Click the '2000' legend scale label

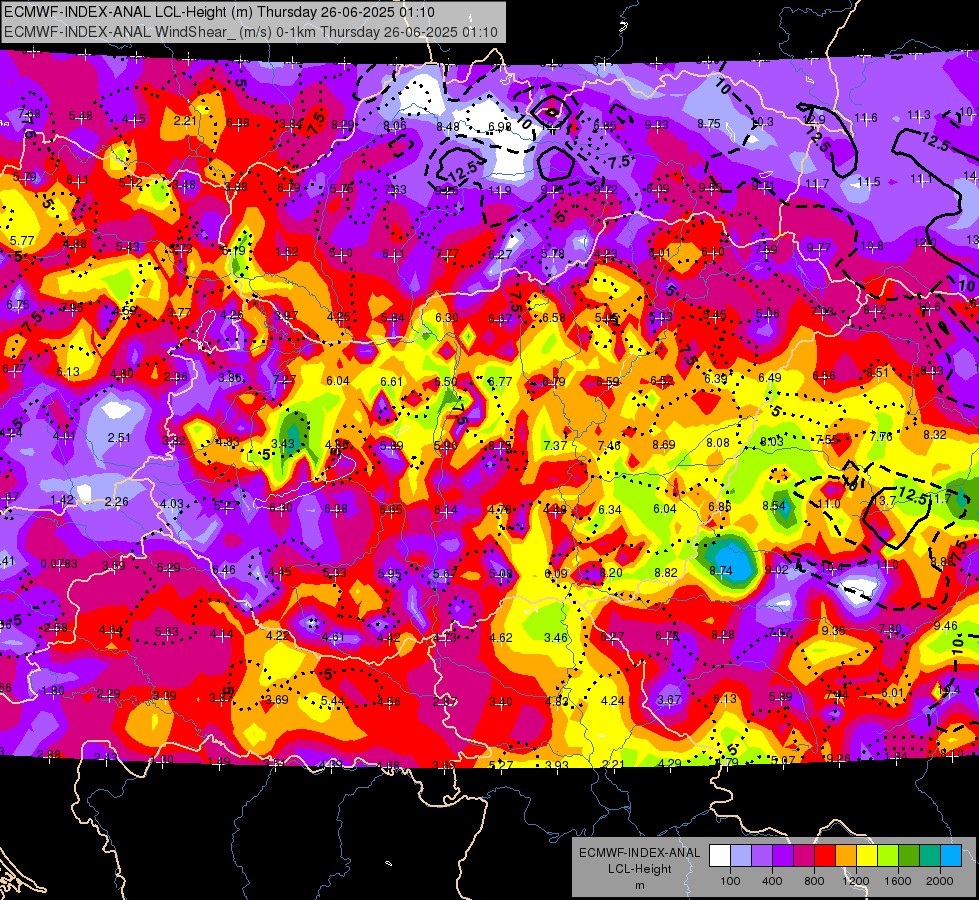coord(939,881)
